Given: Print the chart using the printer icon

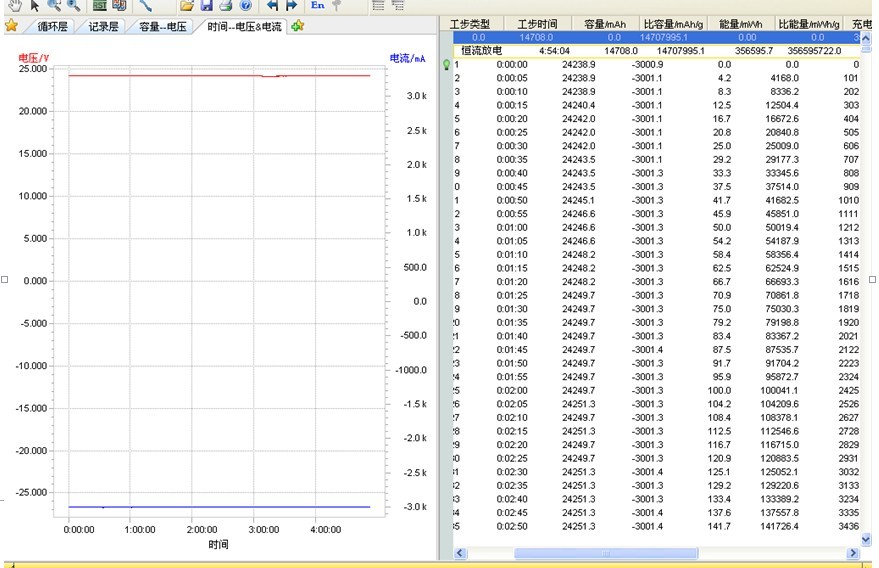Looking at the screenshot, I should [x=226, y=5].
